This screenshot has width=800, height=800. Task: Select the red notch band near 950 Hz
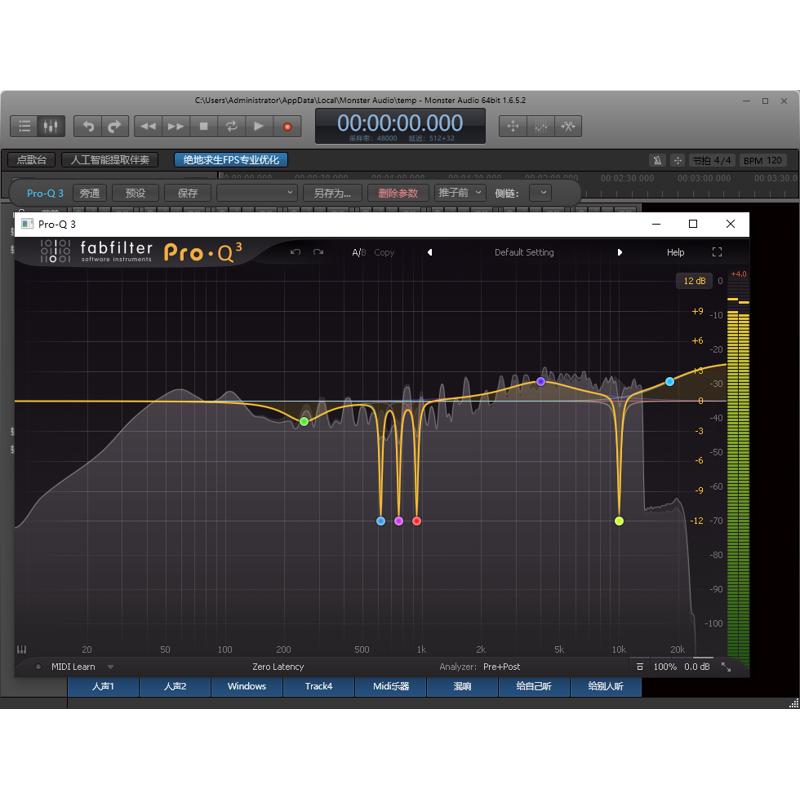point(417,521)
